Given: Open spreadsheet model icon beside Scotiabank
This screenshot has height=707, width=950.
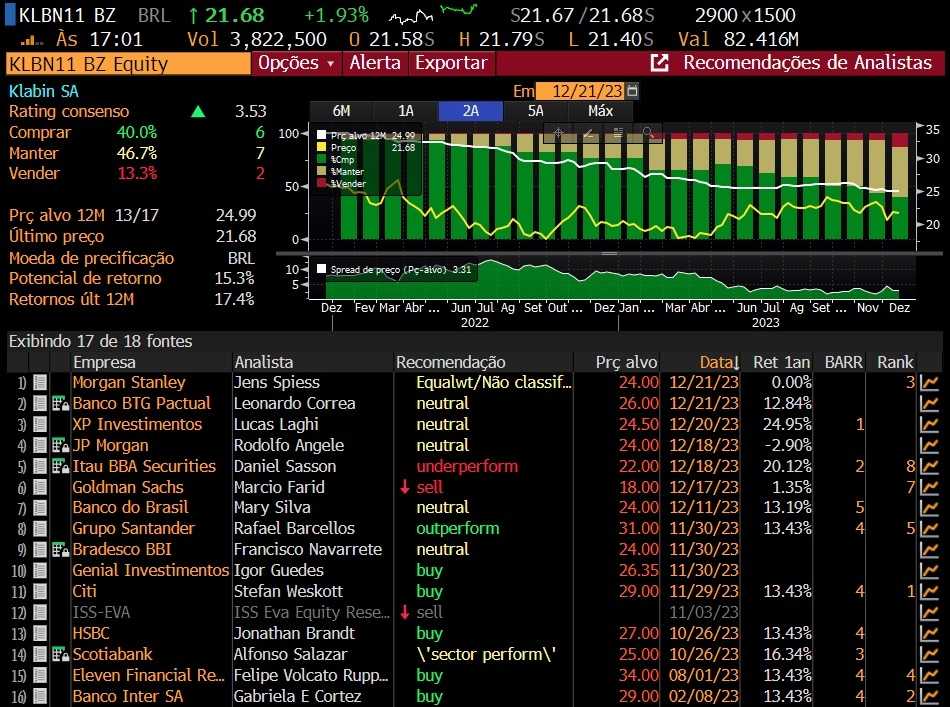Looking at the screenshot, I should [59, 654].
